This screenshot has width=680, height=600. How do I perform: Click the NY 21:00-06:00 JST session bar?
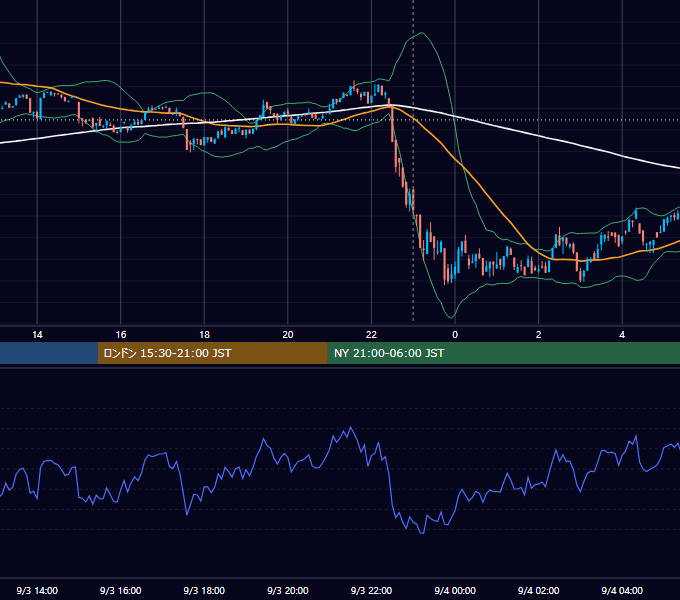pyautogui.click(x=503, y=353)
